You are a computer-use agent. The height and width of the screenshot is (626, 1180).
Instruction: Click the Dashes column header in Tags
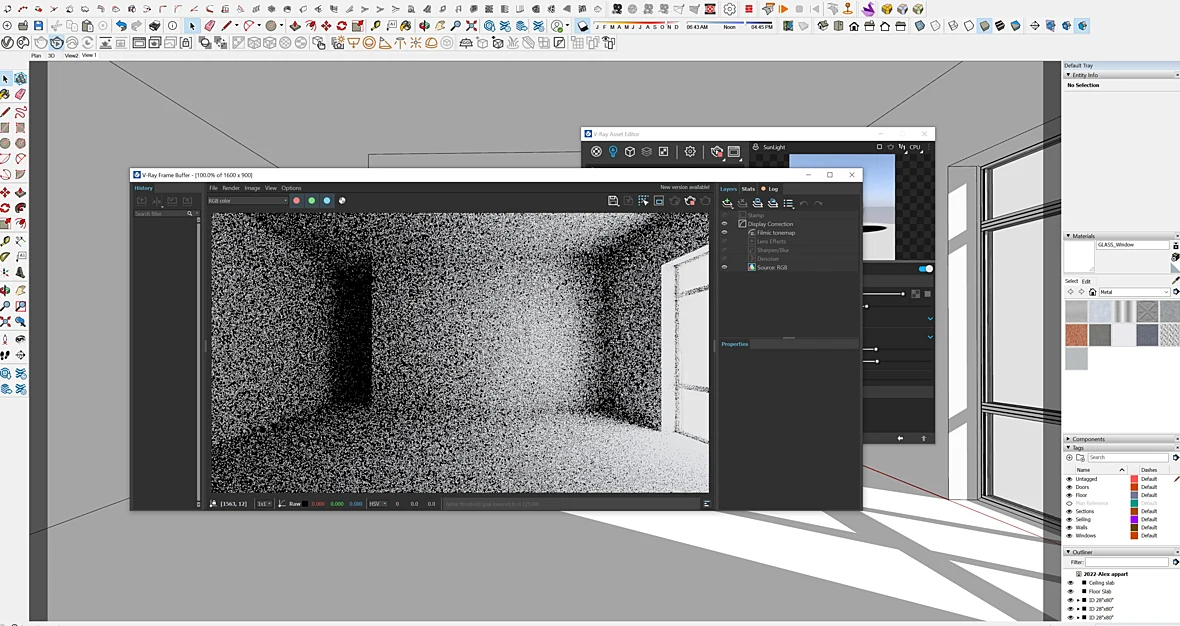pos(1149,470)
